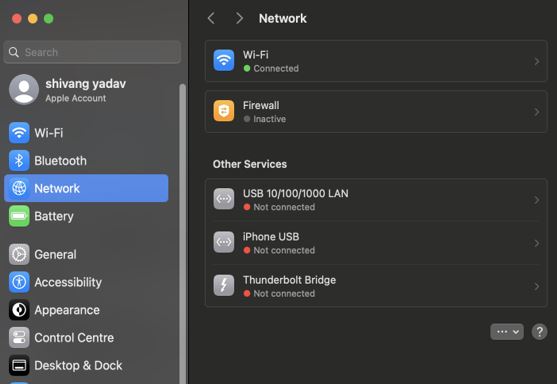This screenshot has width=557, height=384.
Task: Select the Bluetooth icon in sidebar
Action: pos(19,161)
